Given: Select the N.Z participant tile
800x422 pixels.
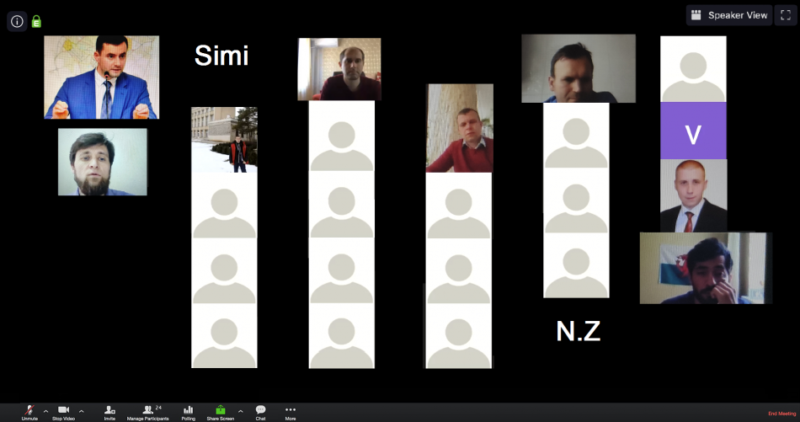Looking at the screenshot, I should pos(577,331).
